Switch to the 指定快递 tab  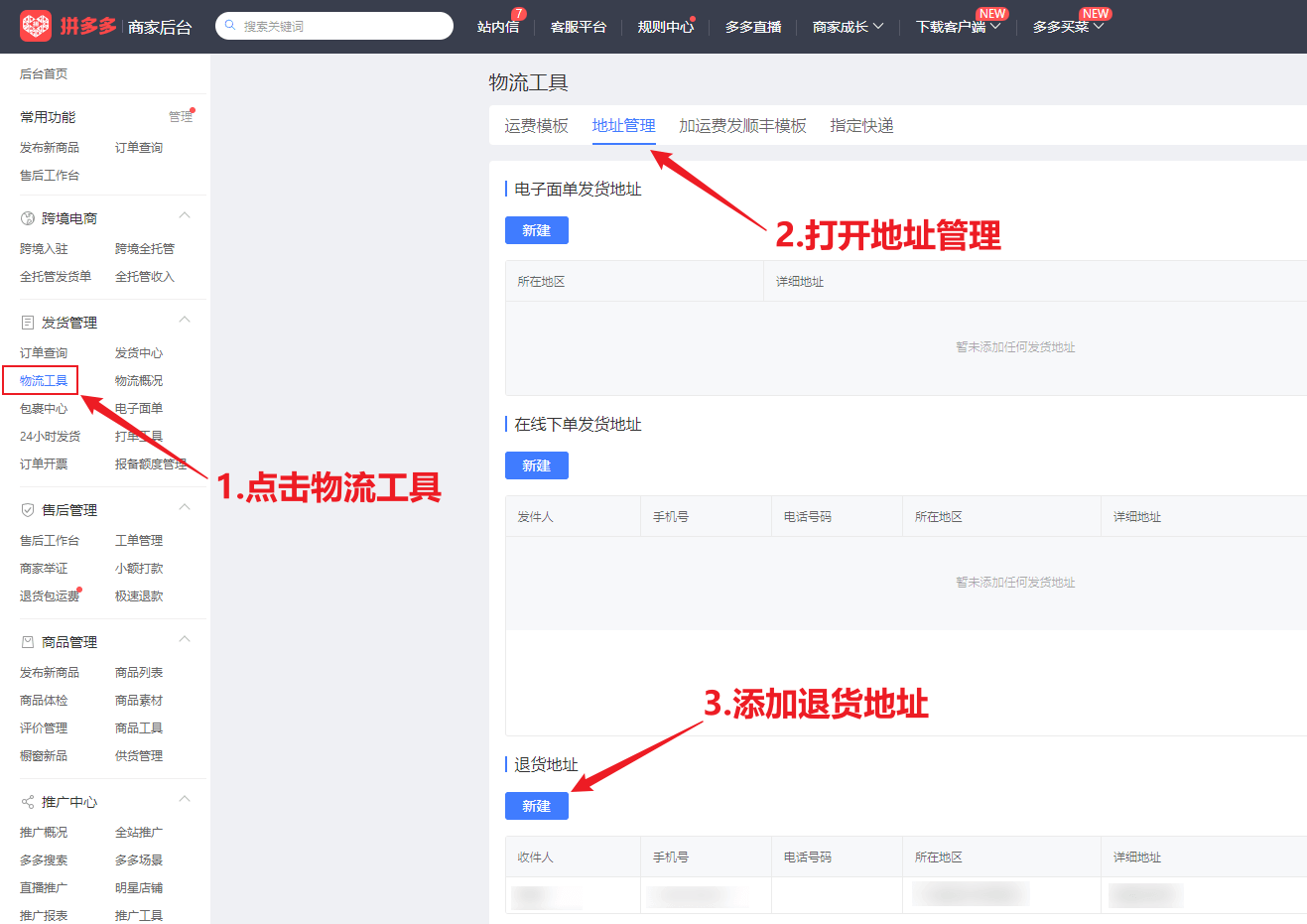pos(861,126)
